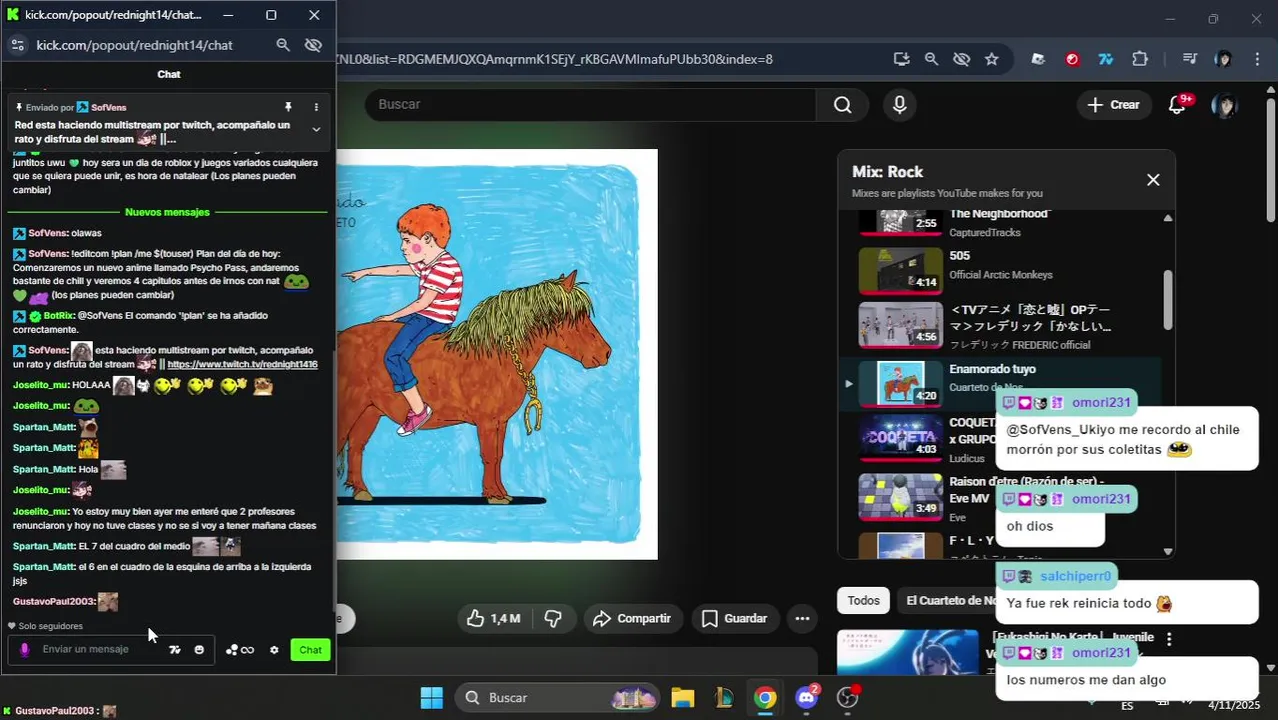Open the Chrome three-dot menu

[x=1257, y=59]
